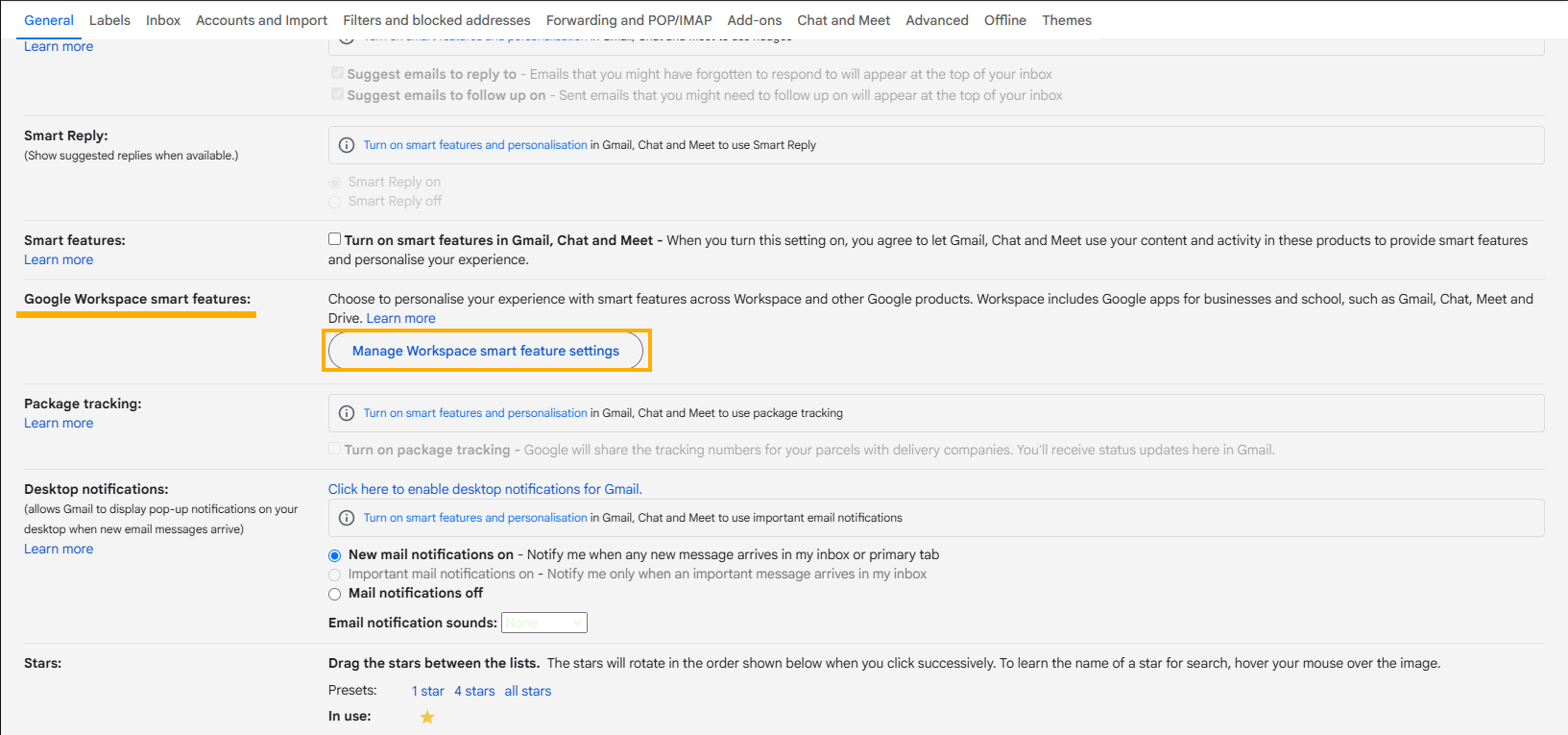The image size is (1568, 735).
Task: Go to the Advanced tab
Action: [937, 20]
